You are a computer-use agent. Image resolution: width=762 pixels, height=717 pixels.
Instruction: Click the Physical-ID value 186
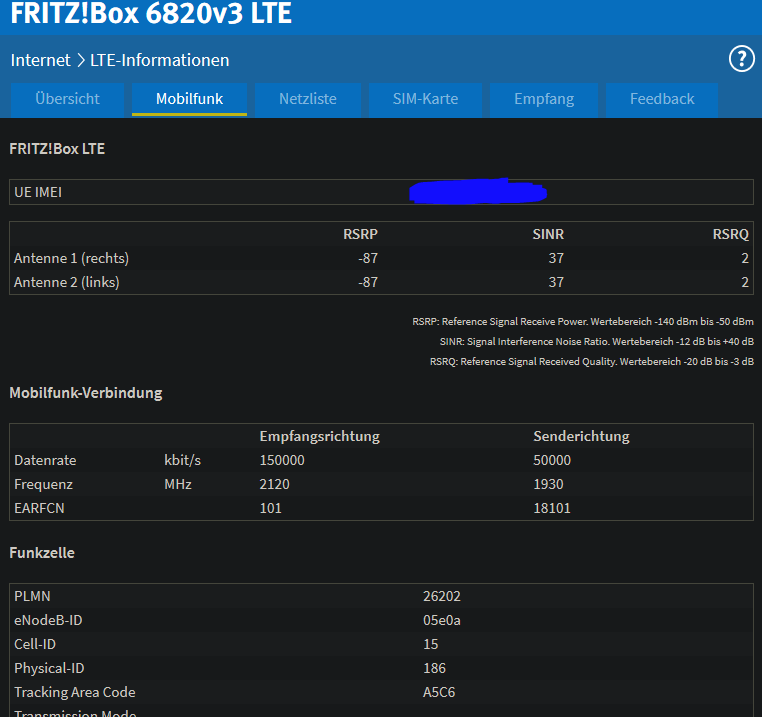coord(434,668)
